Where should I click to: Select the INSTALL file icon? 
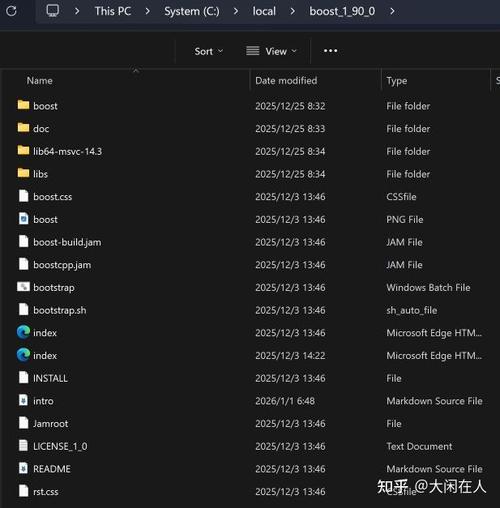(23, 378)
